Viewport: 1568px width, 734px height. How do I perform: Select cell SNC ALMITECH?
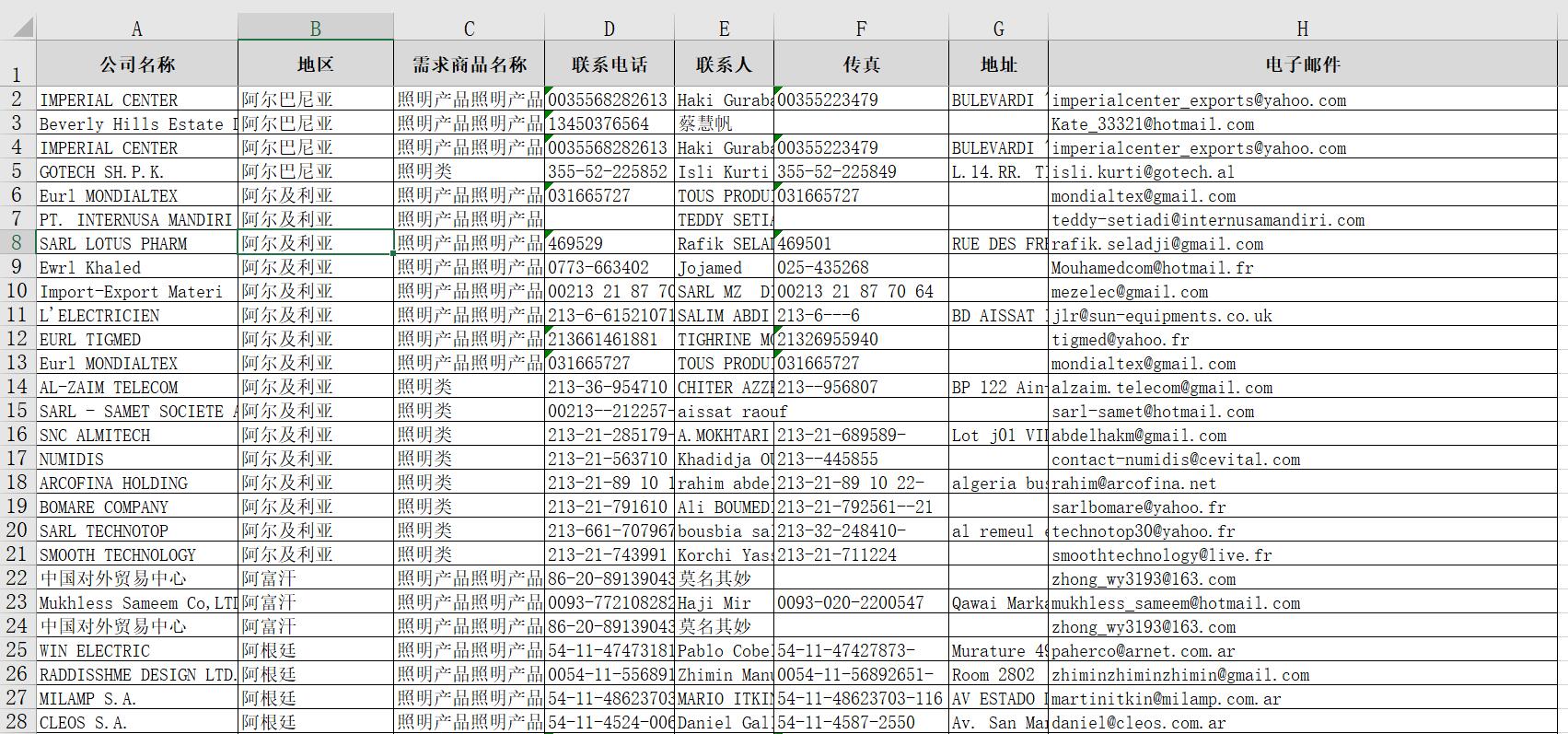pyautogui.click(x=137, y=435)
